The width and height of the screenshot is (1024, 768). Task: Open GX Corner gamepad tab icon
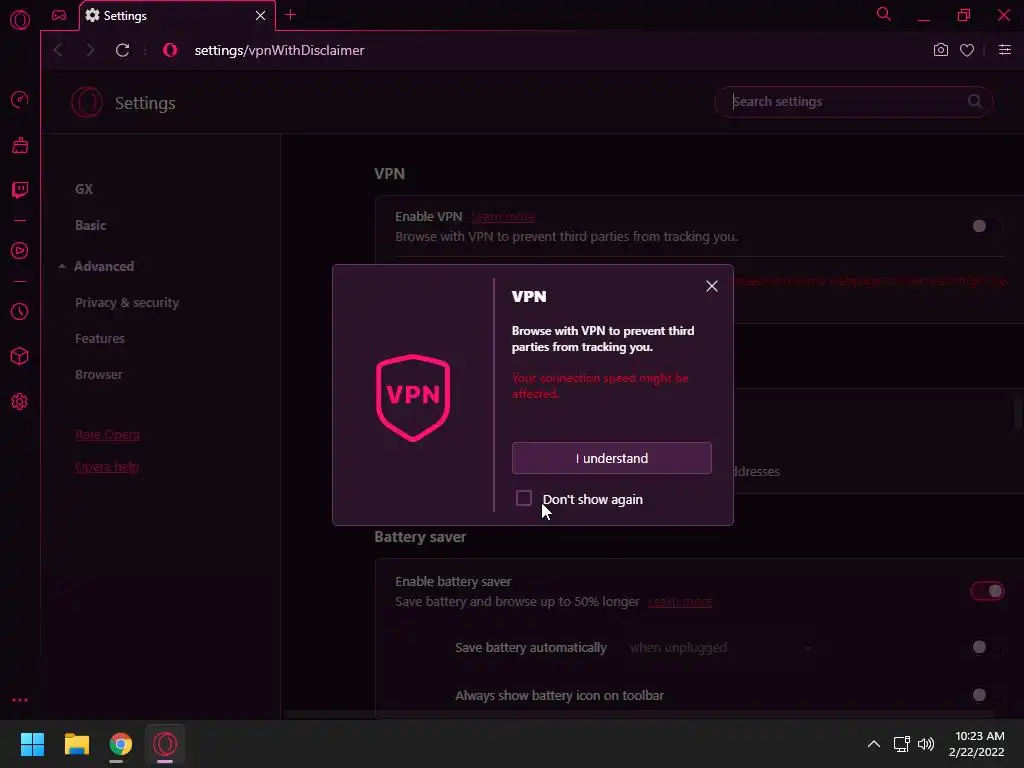(x=59, y=15)
